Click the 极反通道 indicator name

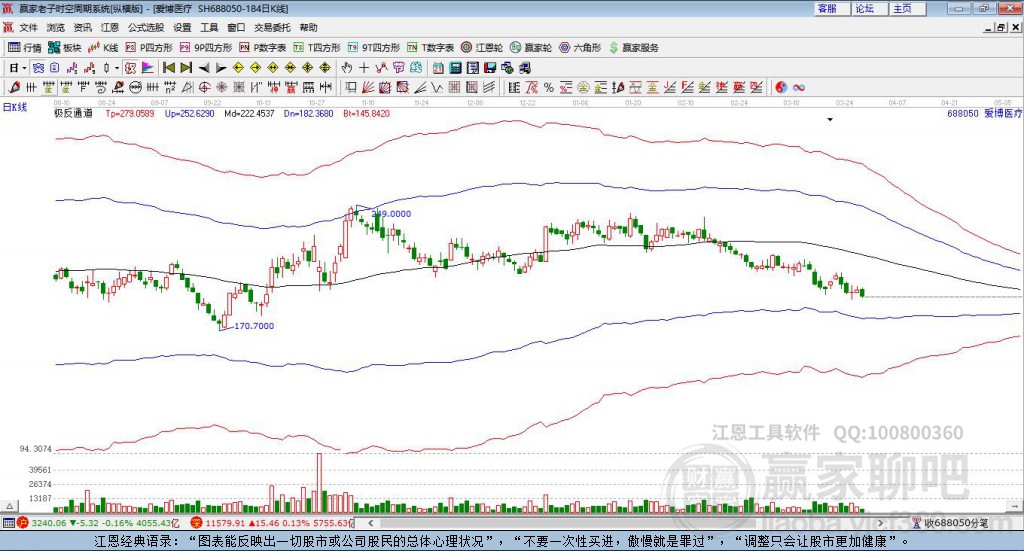(x=73, y=114)
